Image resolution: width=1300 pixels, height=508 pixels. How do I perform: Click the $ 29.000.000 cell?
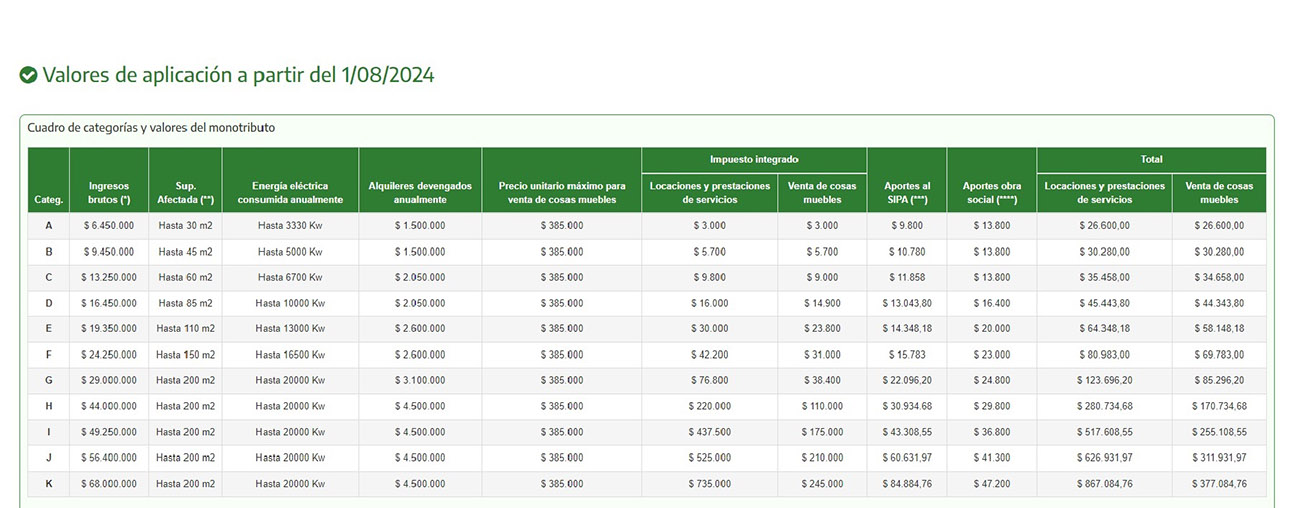tap(109, 381)
